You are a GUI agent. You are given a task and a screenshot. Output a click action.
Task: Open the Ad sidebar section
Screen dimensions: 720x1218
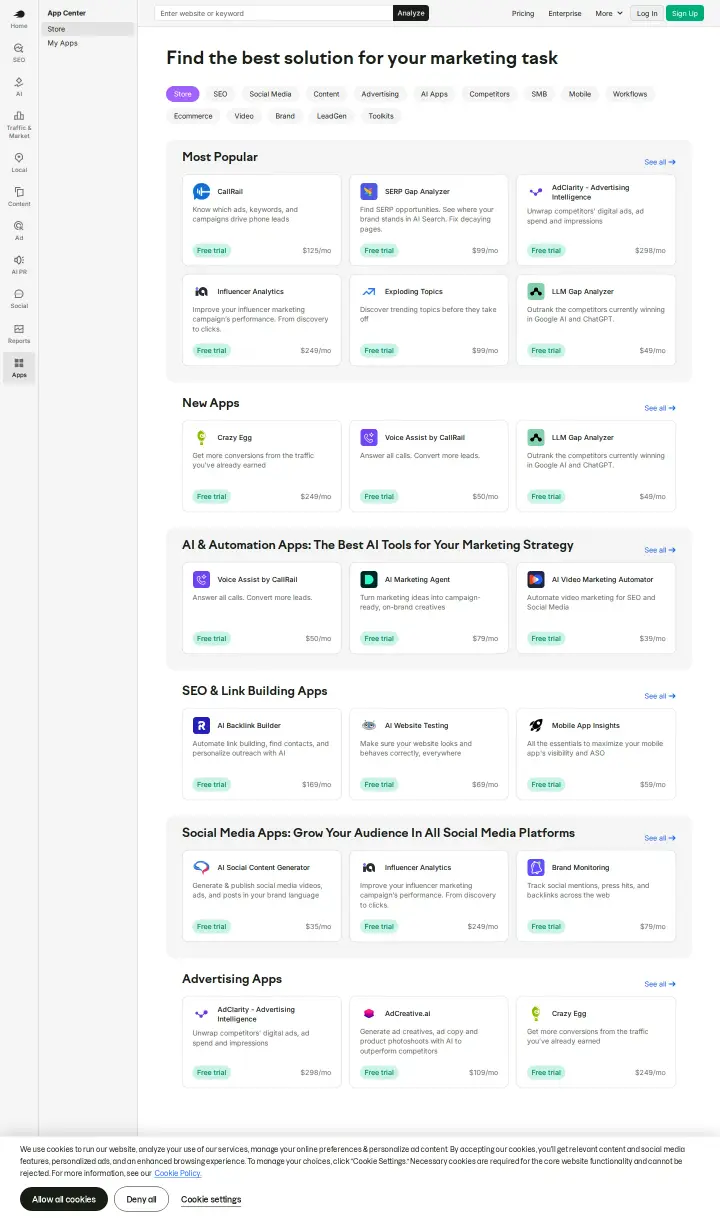click(x=19, y=230)
